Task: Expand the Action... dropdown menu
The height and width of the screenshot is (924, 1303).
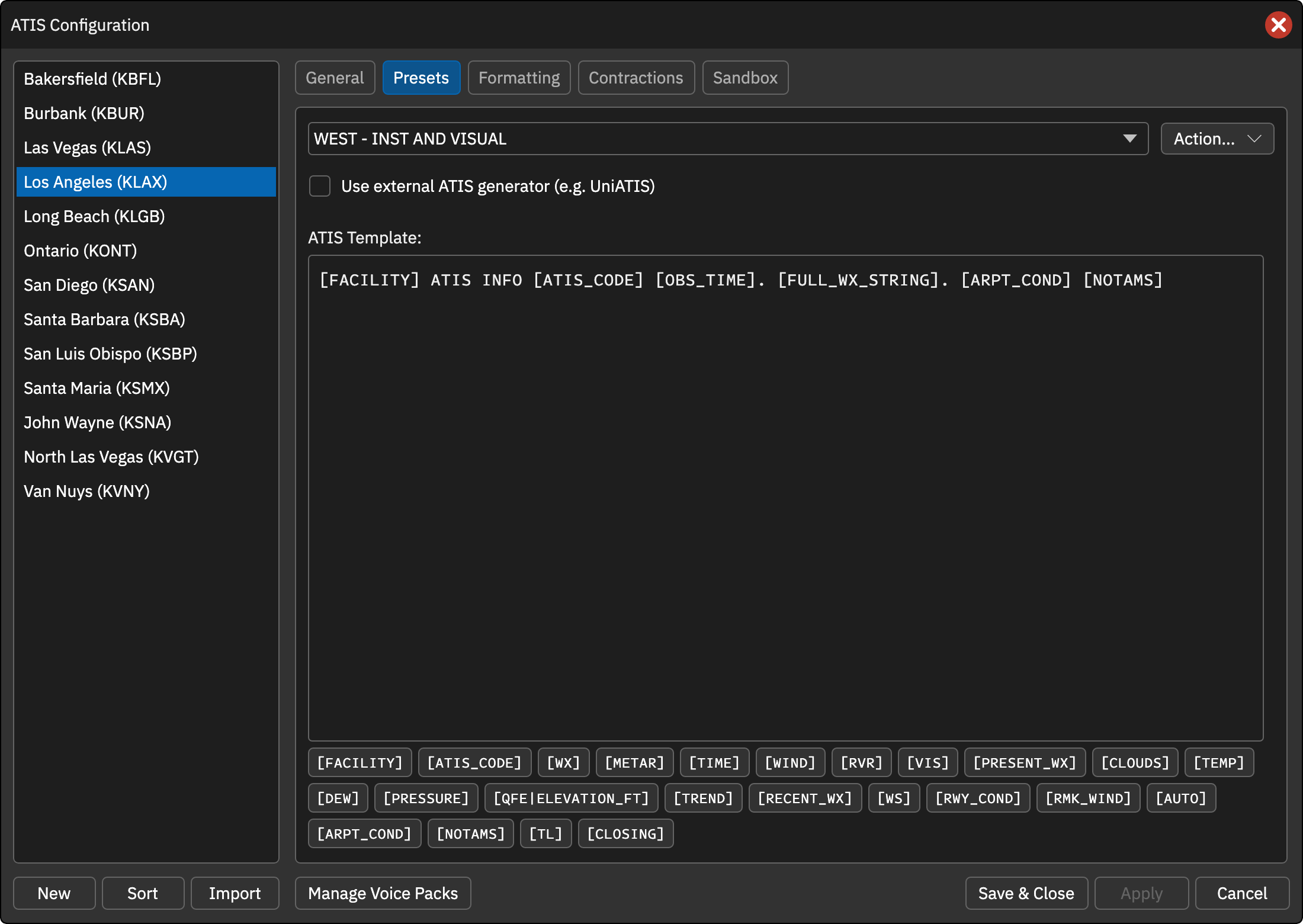Action: [1217, 139]
